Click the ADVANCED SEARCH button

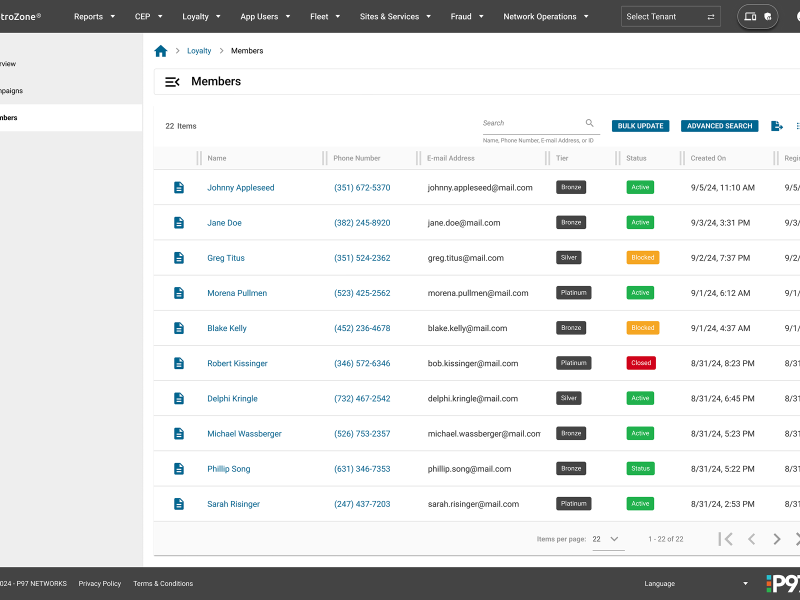[719, 126]
